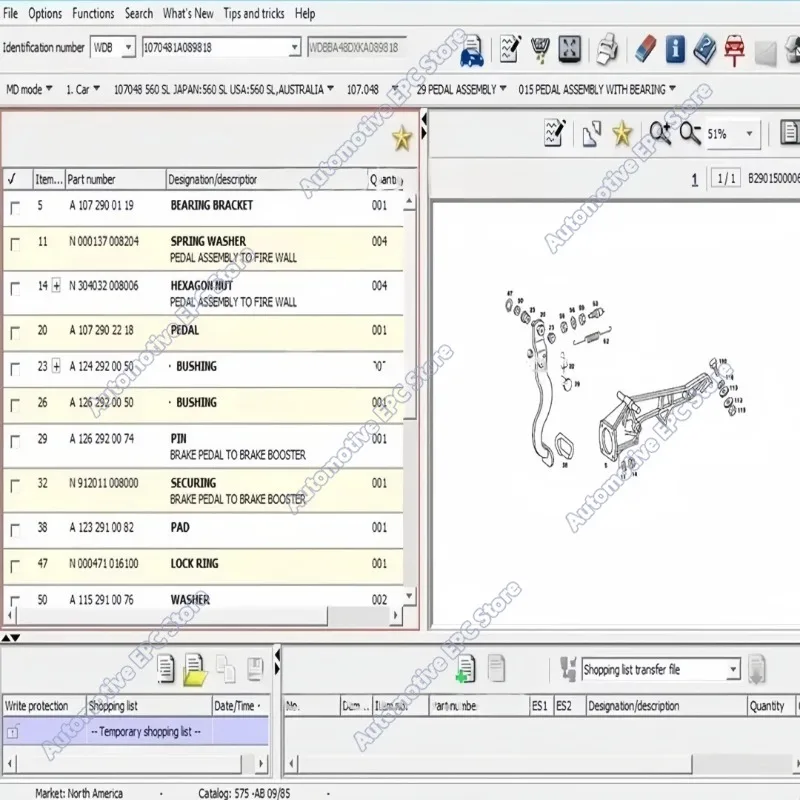Click the copy shopping list icon
The width and height of the screenshot is (800, 800).
[x=226, y=668]
